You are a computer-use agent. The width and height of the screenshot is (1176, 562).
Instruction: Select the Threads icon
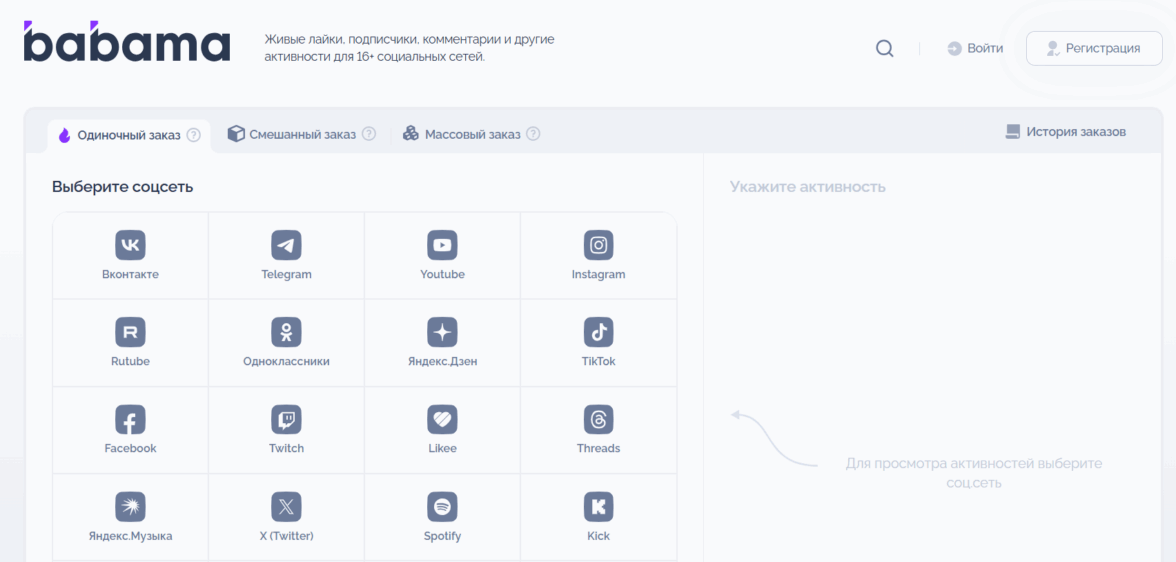598,419
